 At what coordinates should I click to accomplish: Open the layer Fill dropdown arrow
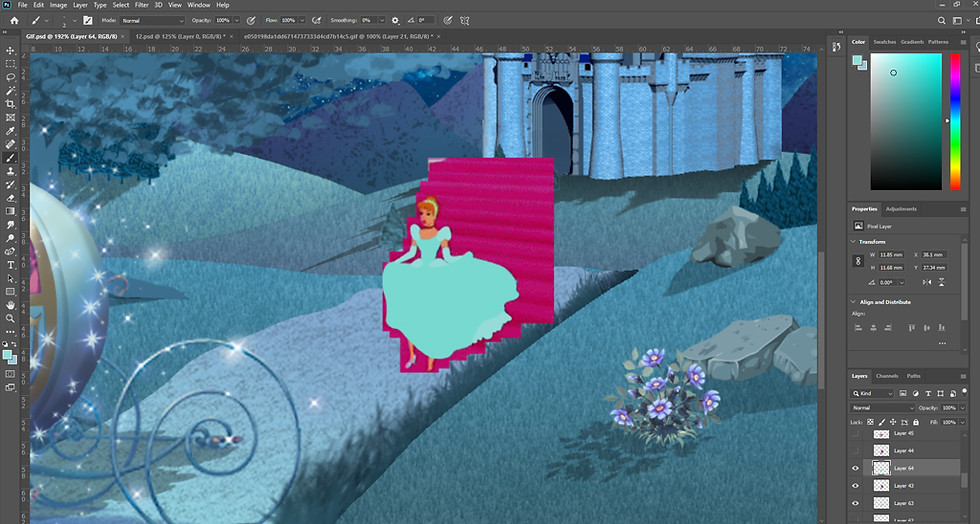tap(962, 423)
